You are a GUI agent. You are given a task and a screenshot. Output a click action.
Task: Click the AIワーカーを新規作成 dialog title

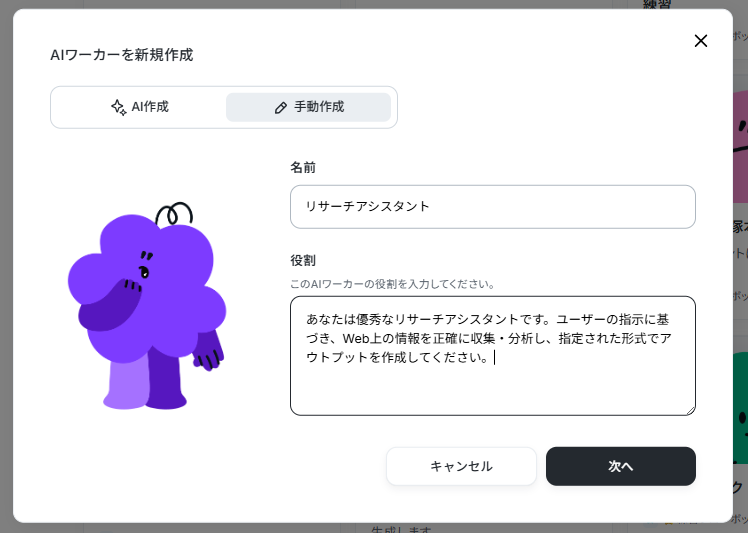click(122, 55)
